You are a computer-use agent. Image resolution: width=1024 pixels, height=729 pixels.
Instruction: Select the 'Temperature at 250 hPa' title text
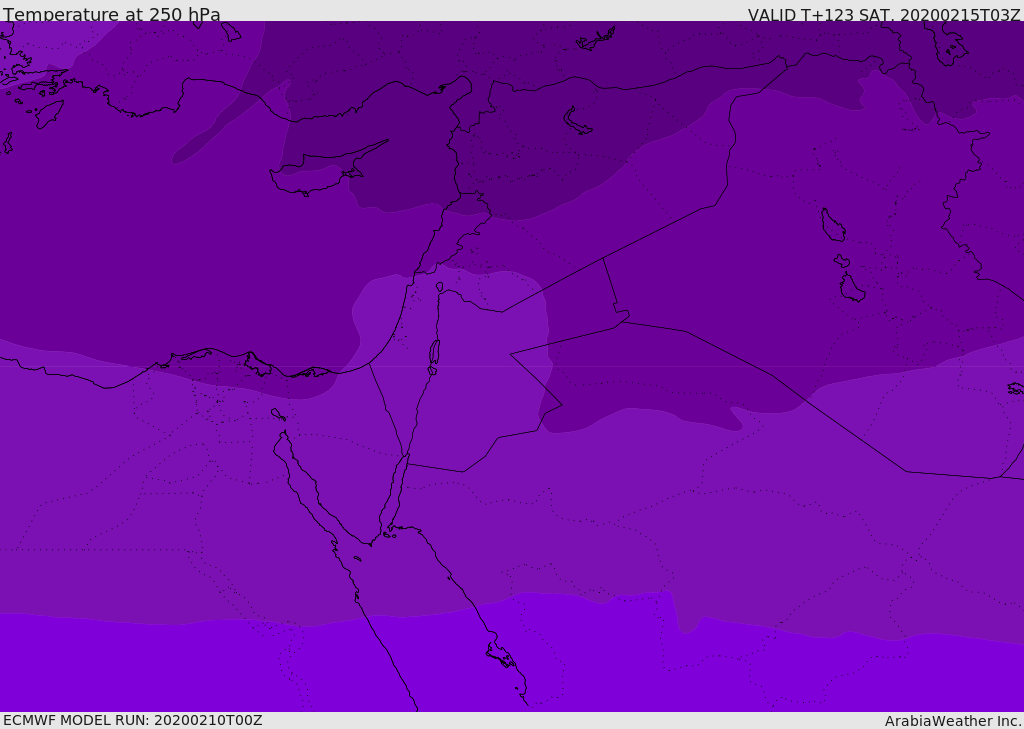pyautogui.click(x=112, y=14)
